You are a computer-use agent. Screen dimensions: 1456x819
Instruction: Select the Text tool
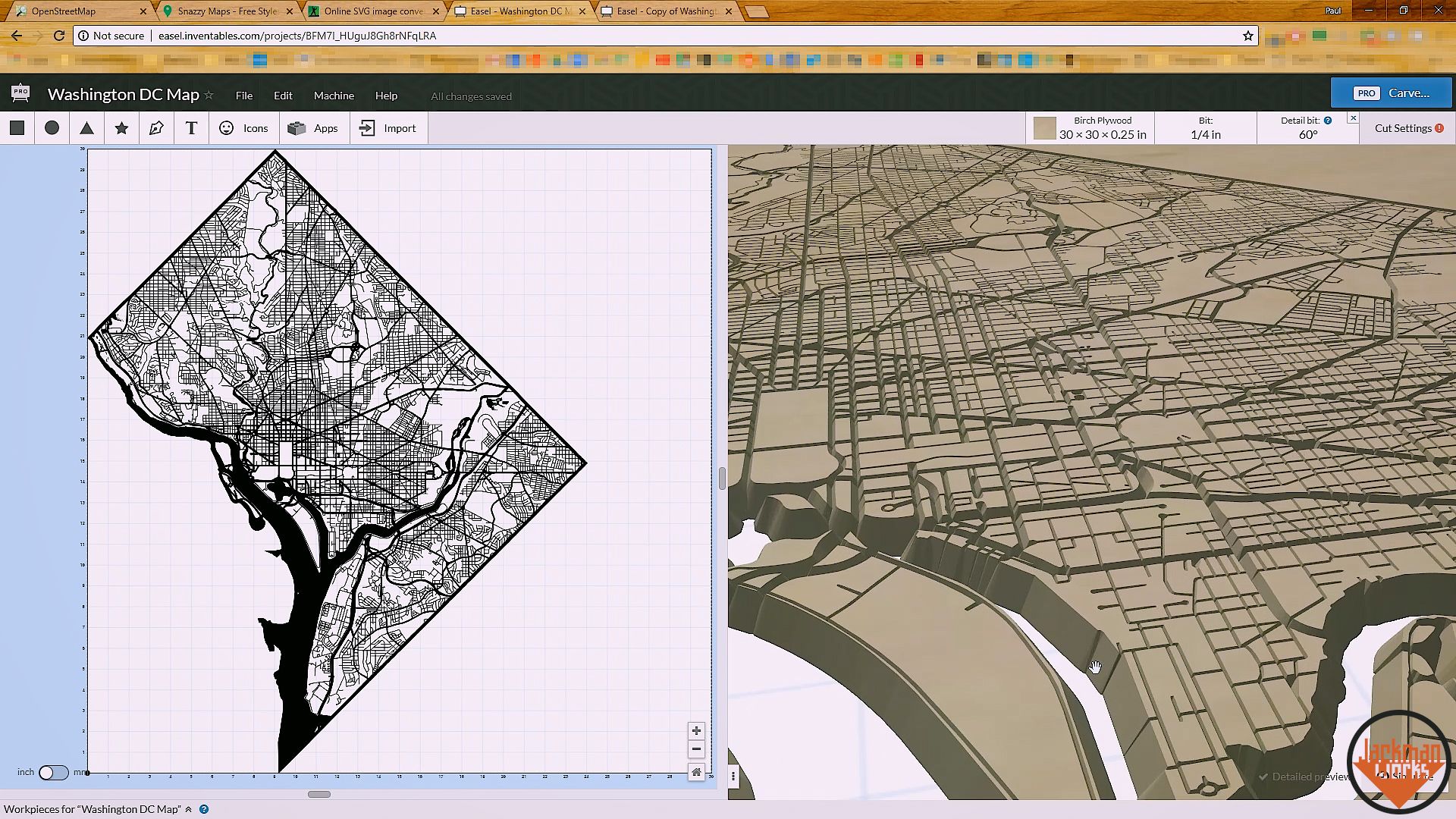191,128
